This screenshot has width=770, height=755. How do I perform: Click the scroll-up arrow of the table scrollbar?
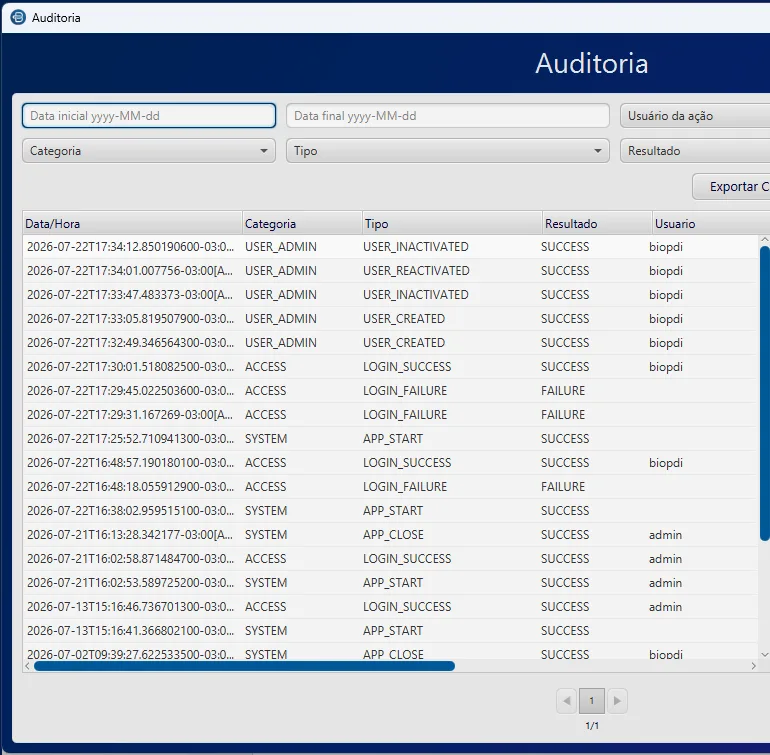[765, 240]
